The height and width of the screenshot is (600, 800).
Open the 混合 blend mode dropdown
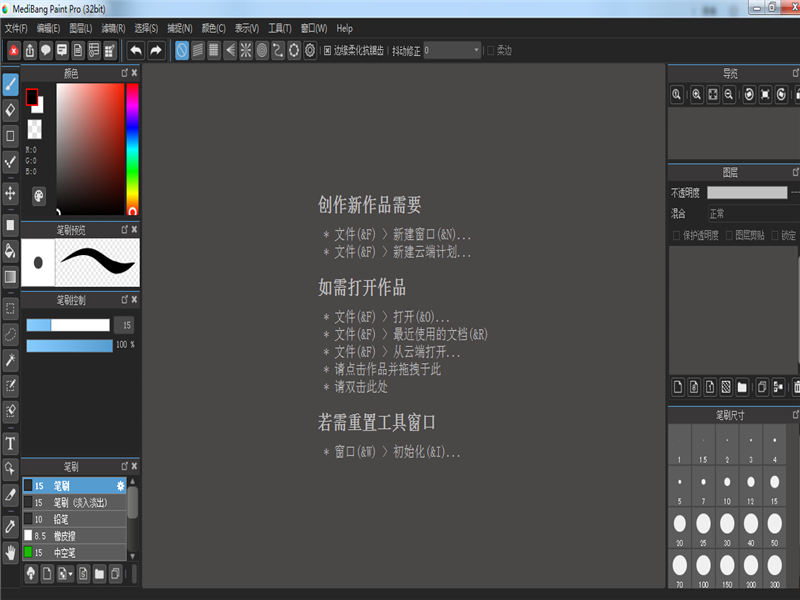753,213
